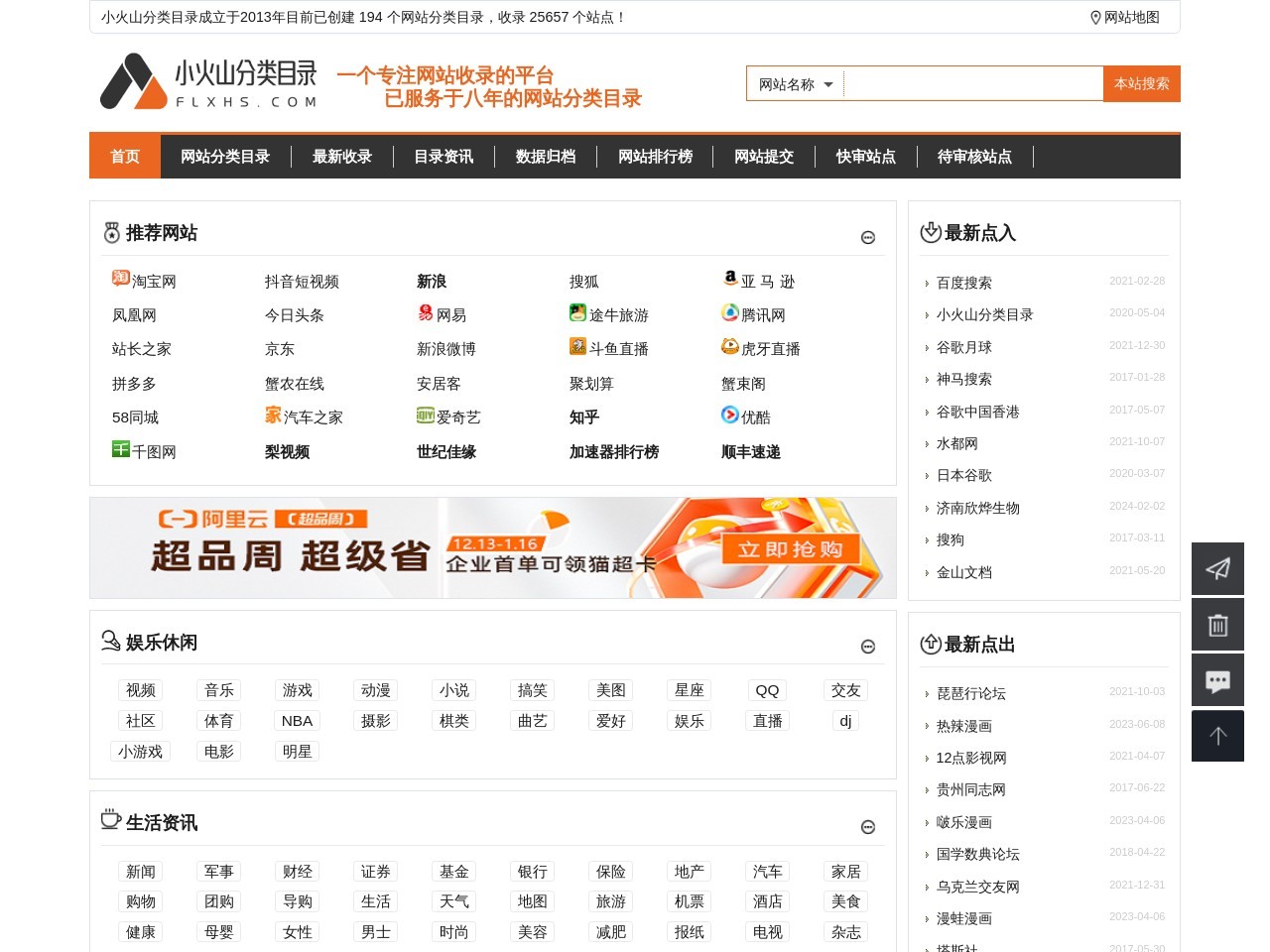Open the 网站分类目录 navigation tab

(x=225, y=157)
